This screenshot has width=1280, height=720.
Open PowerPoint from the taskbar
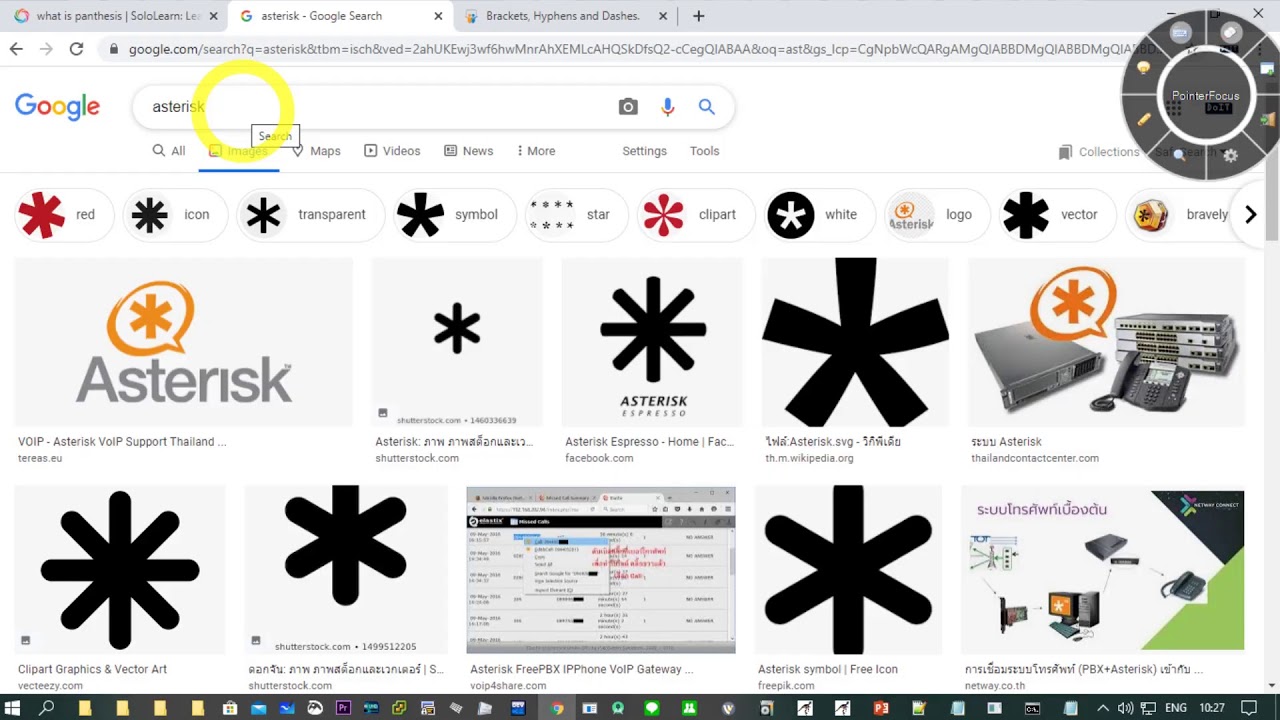coord(881,708)
